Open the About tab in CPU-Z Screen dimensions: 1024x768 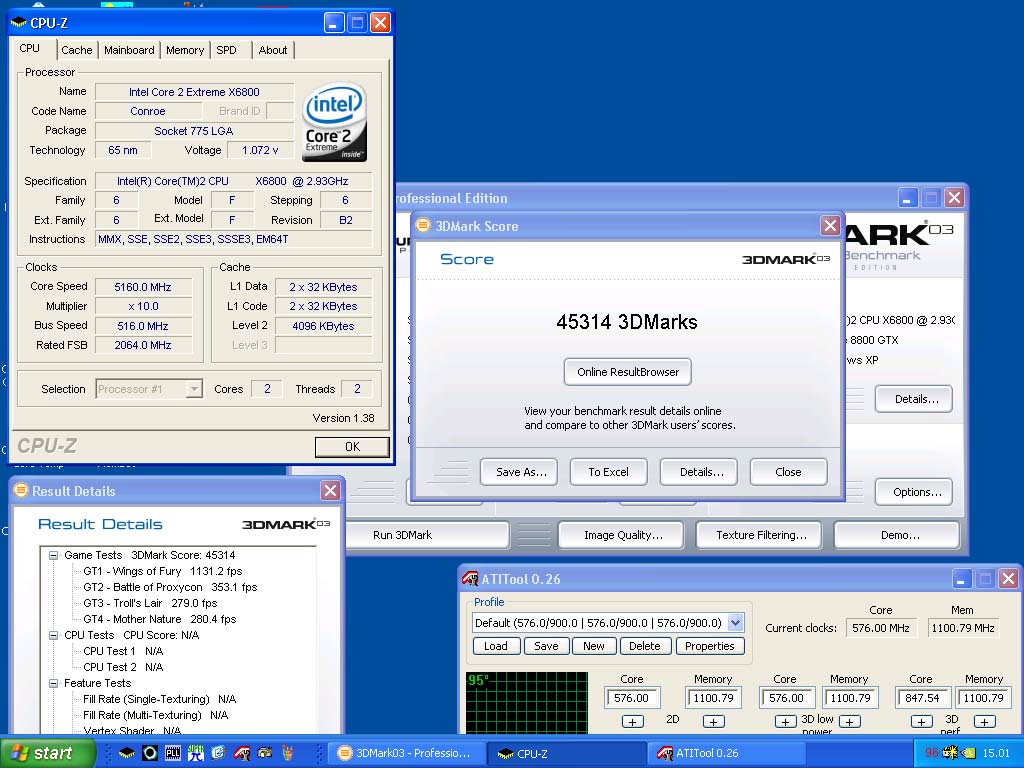tap(273, 50)
